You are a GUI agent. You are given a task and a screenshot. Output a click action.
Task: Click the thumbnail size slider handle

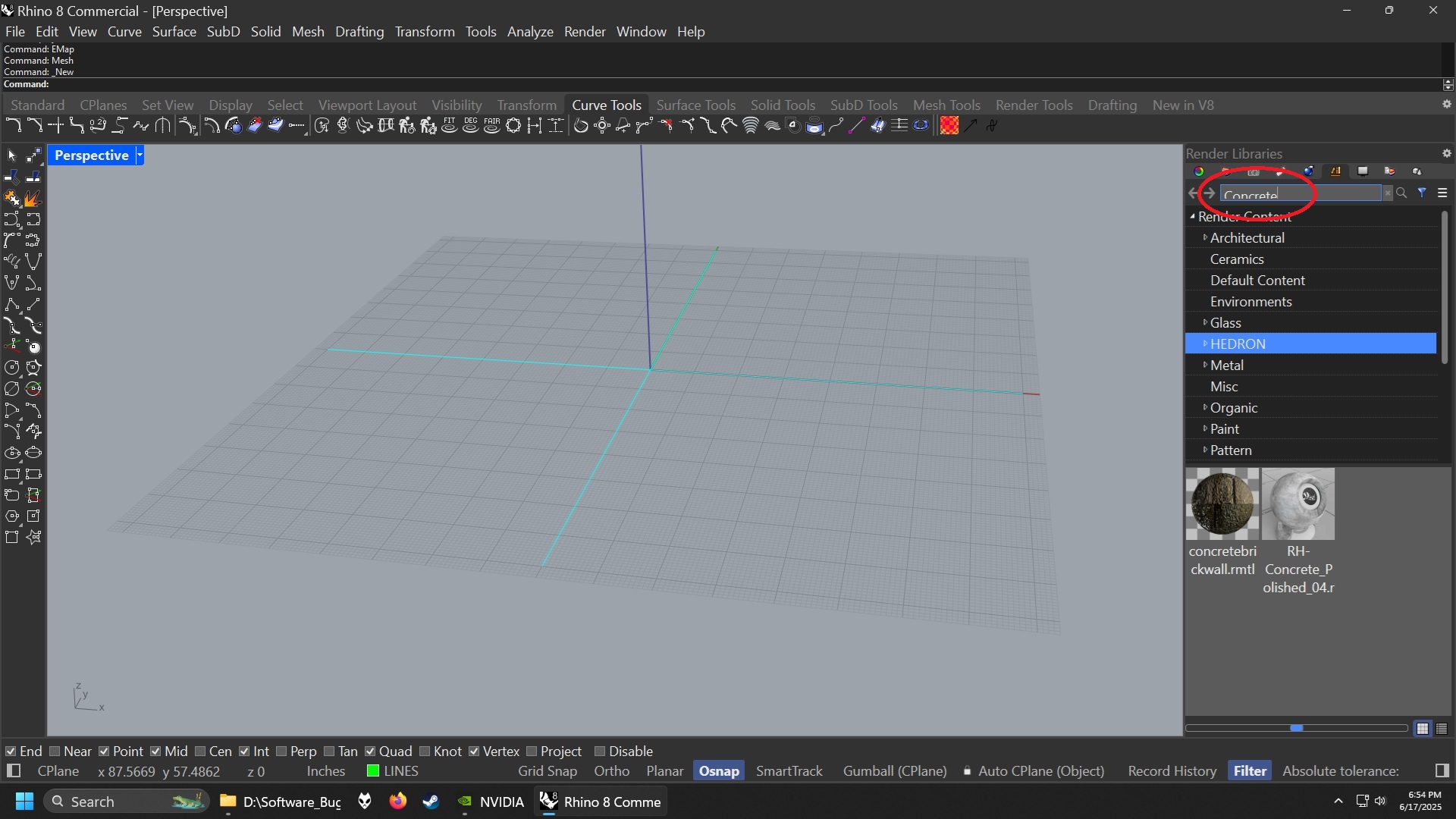click(1297, 728)
